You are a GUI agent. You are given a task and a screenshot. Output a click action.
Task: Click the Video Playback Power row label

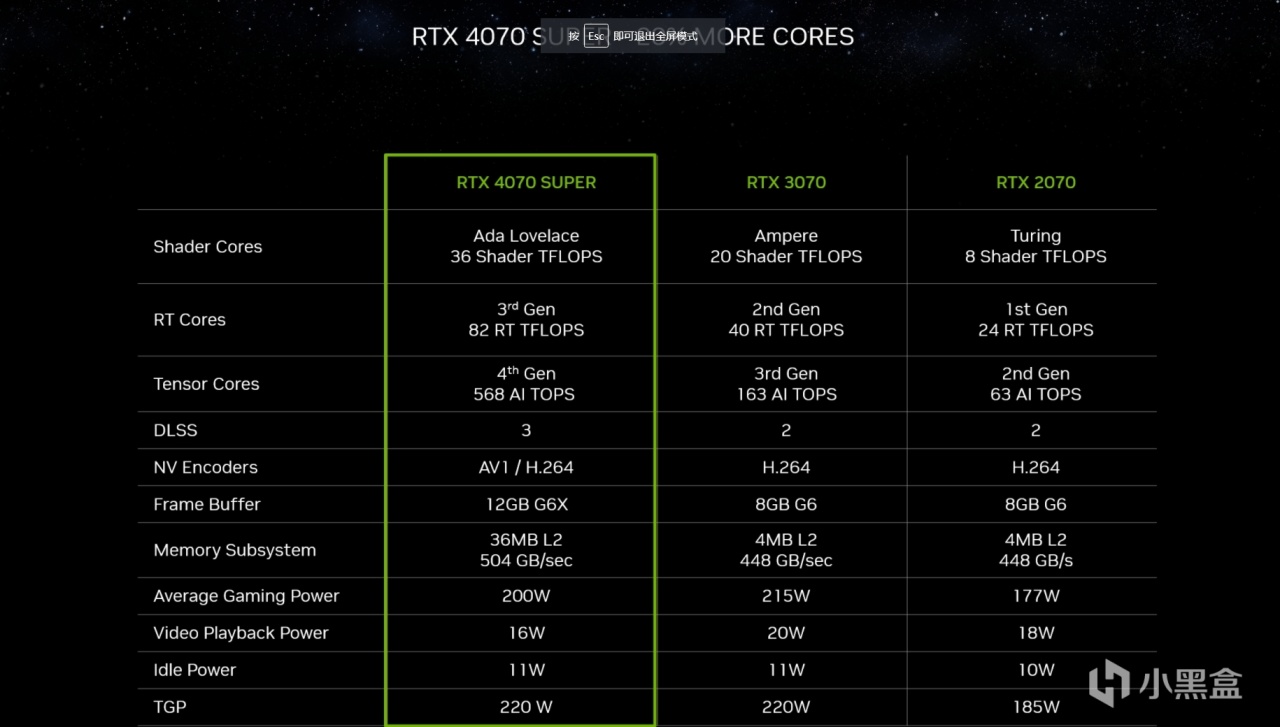(x=241, y=633)
